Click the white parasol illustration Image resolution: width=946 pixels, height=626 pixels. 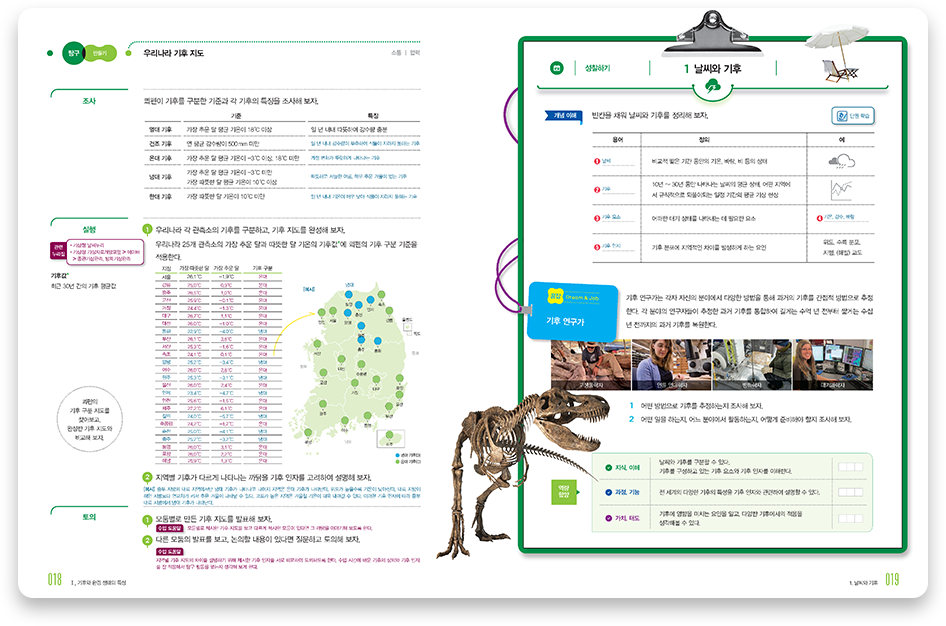click(837, 39)
